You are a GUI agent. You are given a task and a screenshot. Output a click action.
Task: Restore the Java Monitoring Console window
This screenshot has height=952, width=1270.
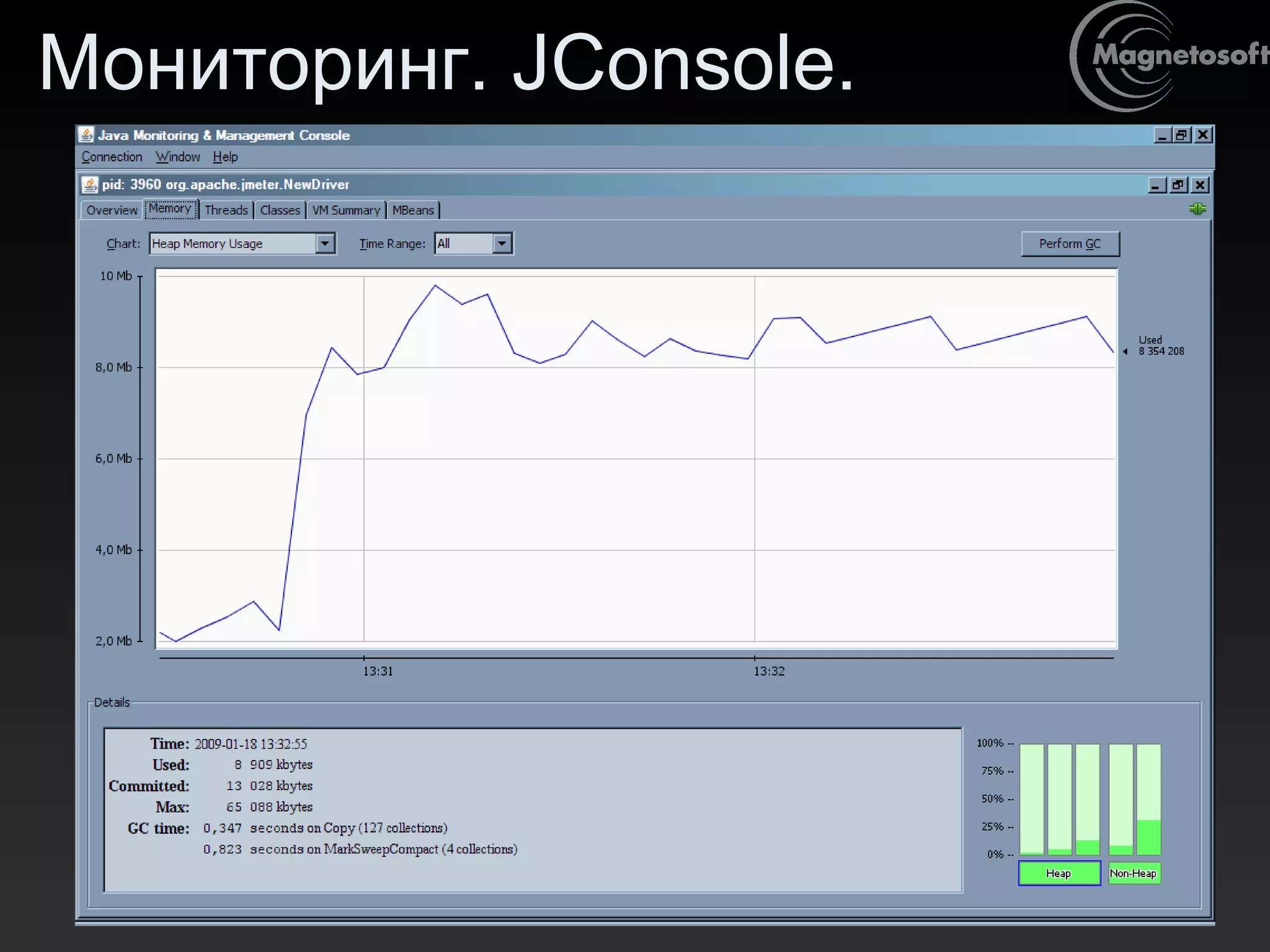(1182, 134)
